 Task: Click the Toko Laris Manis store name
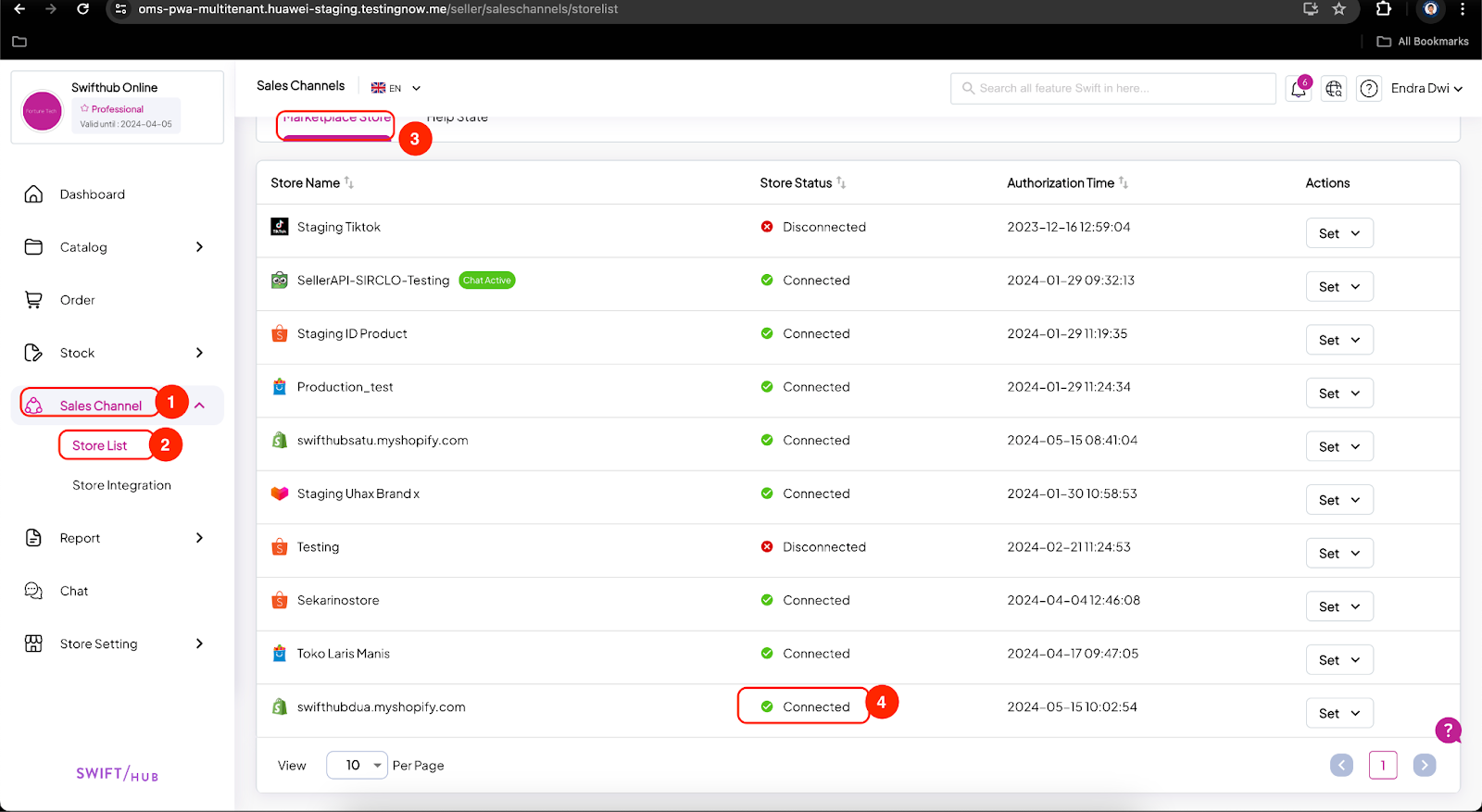344,654
